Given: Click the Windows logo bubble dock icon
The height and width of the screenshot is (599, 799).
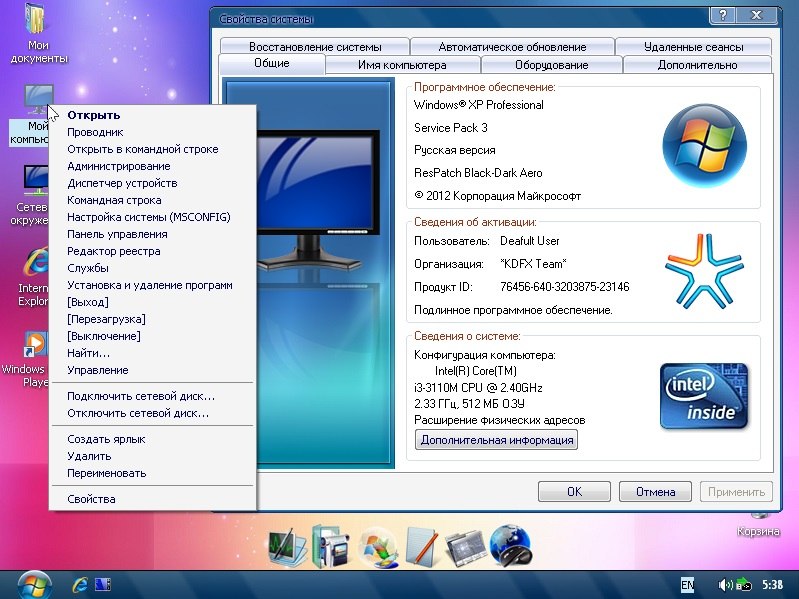Looking at the screenshot, I should [x=378, y=546].
